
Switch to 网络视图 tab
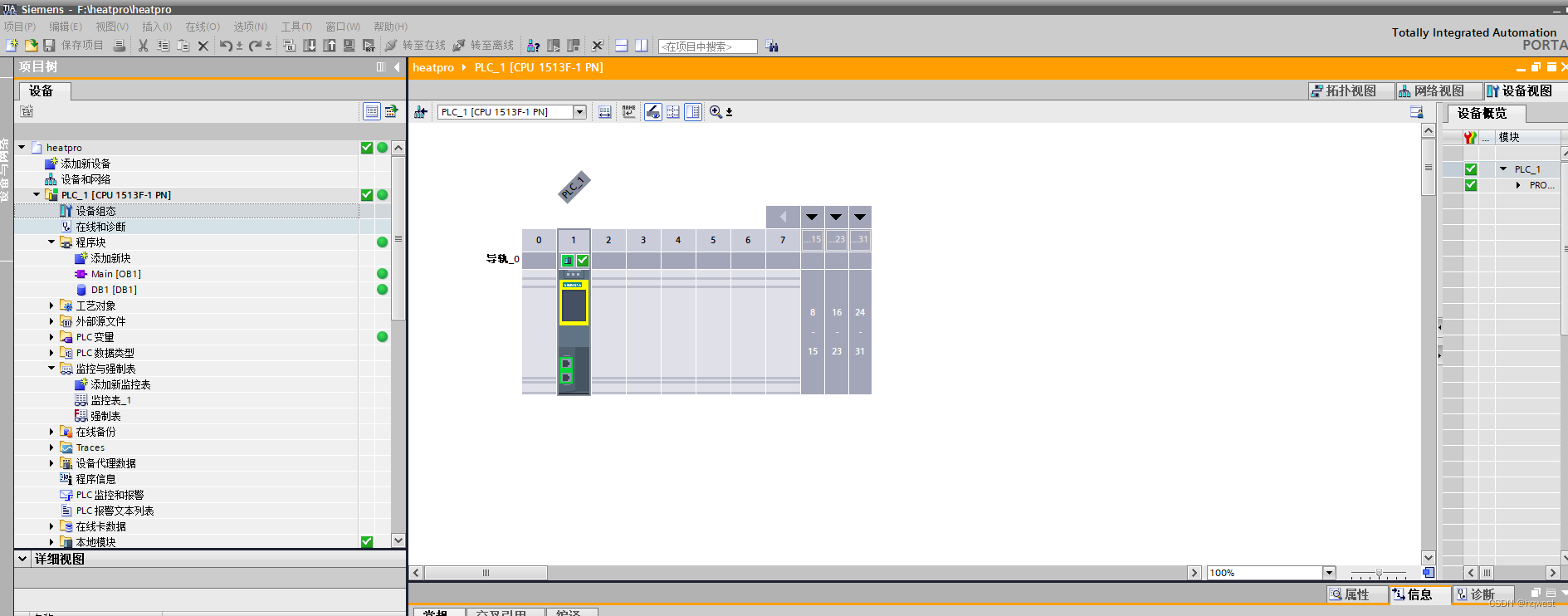[x=1439, y=90]
